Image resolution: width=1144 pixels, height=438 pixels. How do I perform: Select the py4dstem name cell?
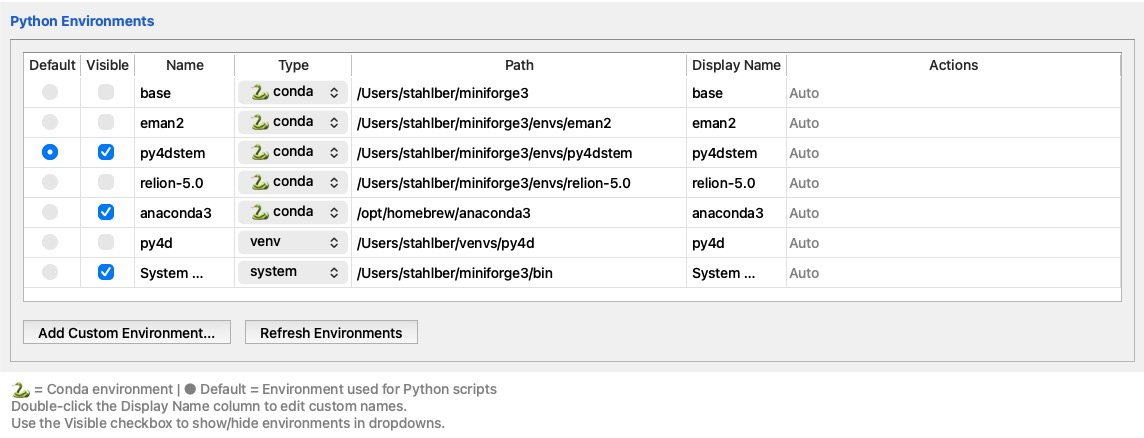185,153
